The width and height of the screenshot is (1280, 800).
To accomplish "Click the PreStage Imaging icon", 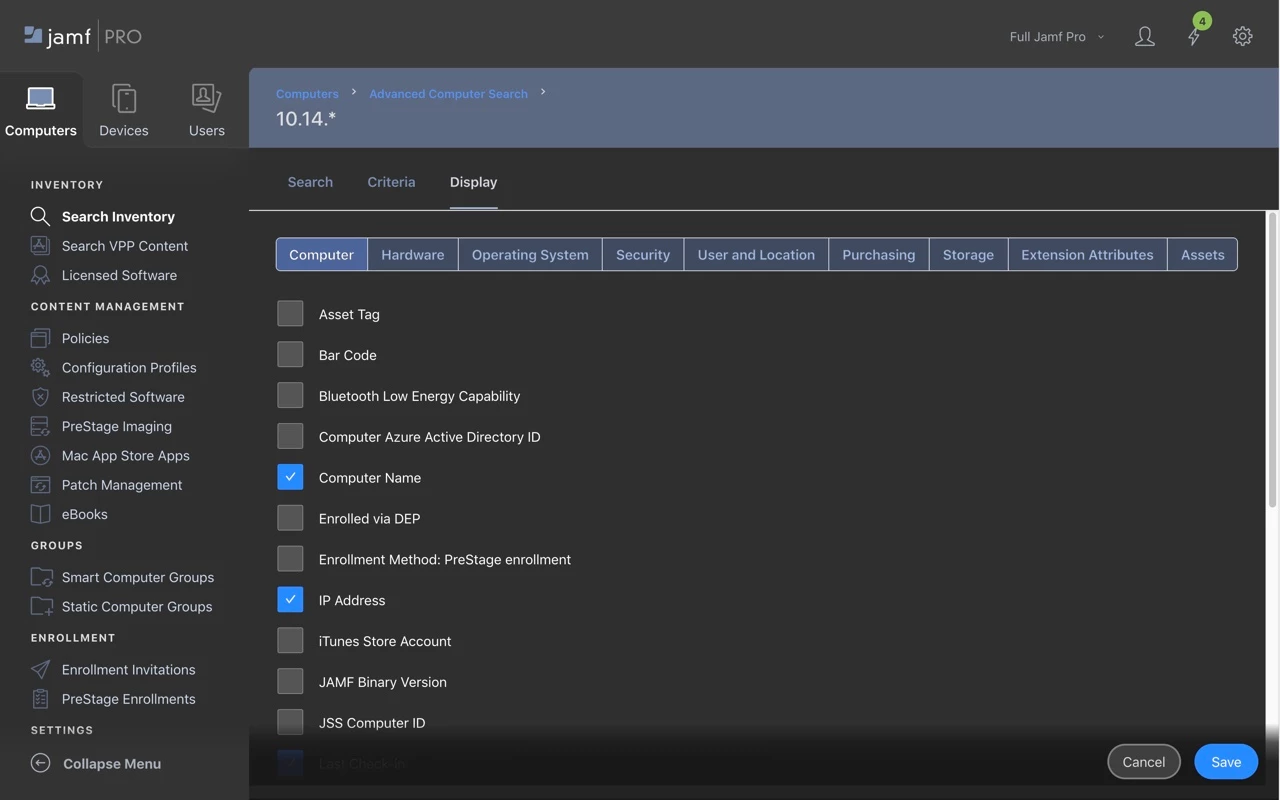I will click(40, 426).
